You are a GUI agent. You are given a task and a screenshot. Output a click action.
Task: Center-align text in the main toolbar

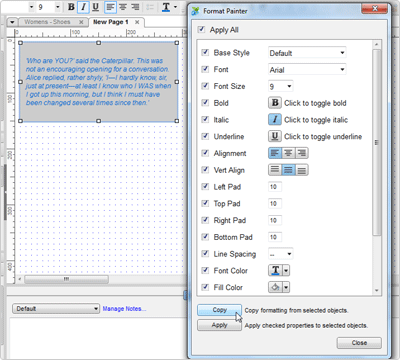123,7
